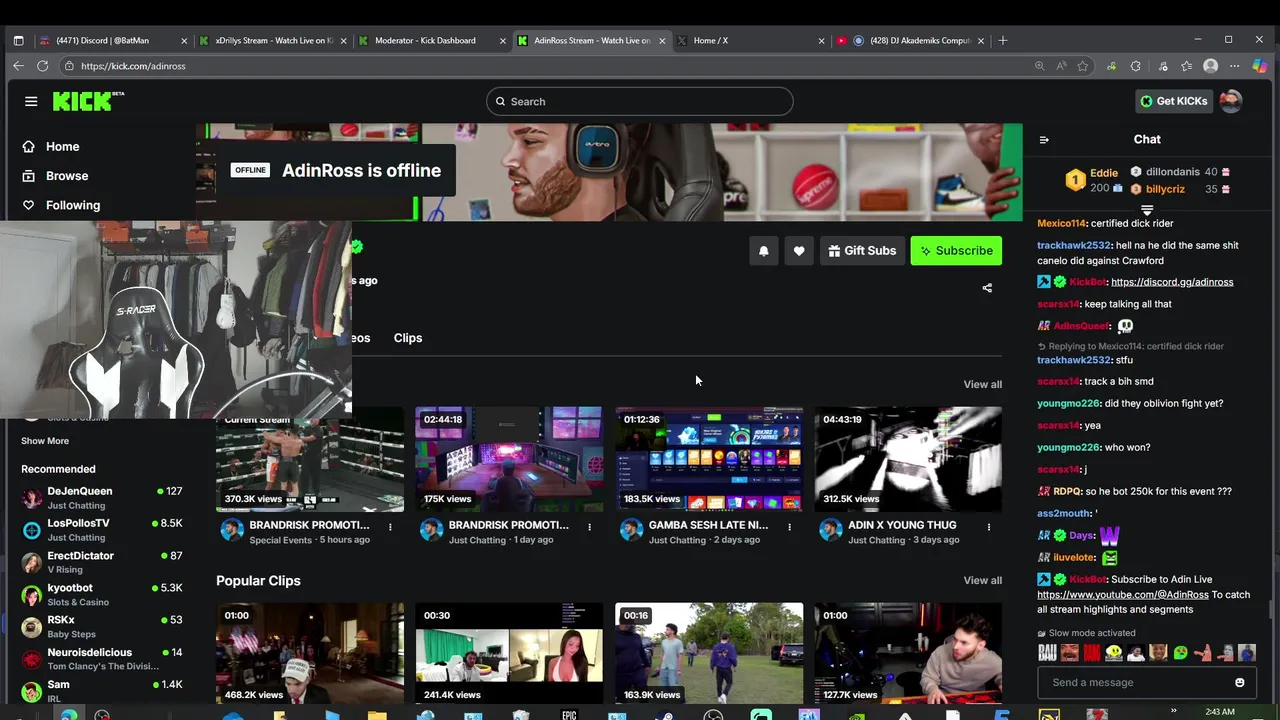Open LosPollosTV recommended channel
The width and height of the screenshot is (1280, 720).
102,530
